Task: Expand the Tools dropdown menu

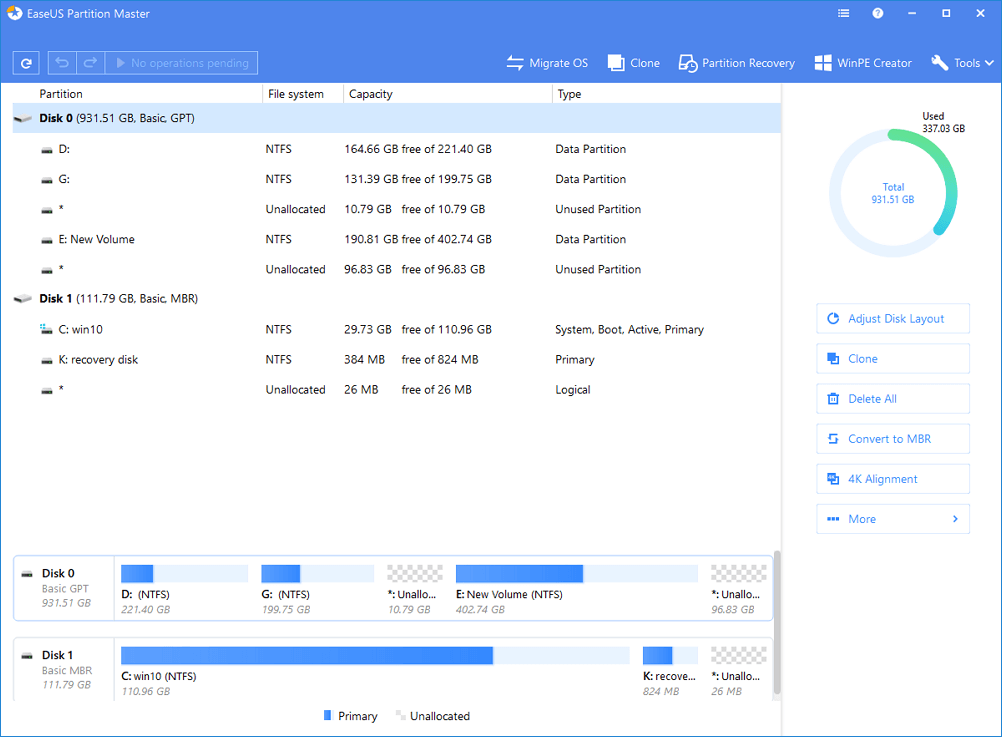Action: pos(962,63)
